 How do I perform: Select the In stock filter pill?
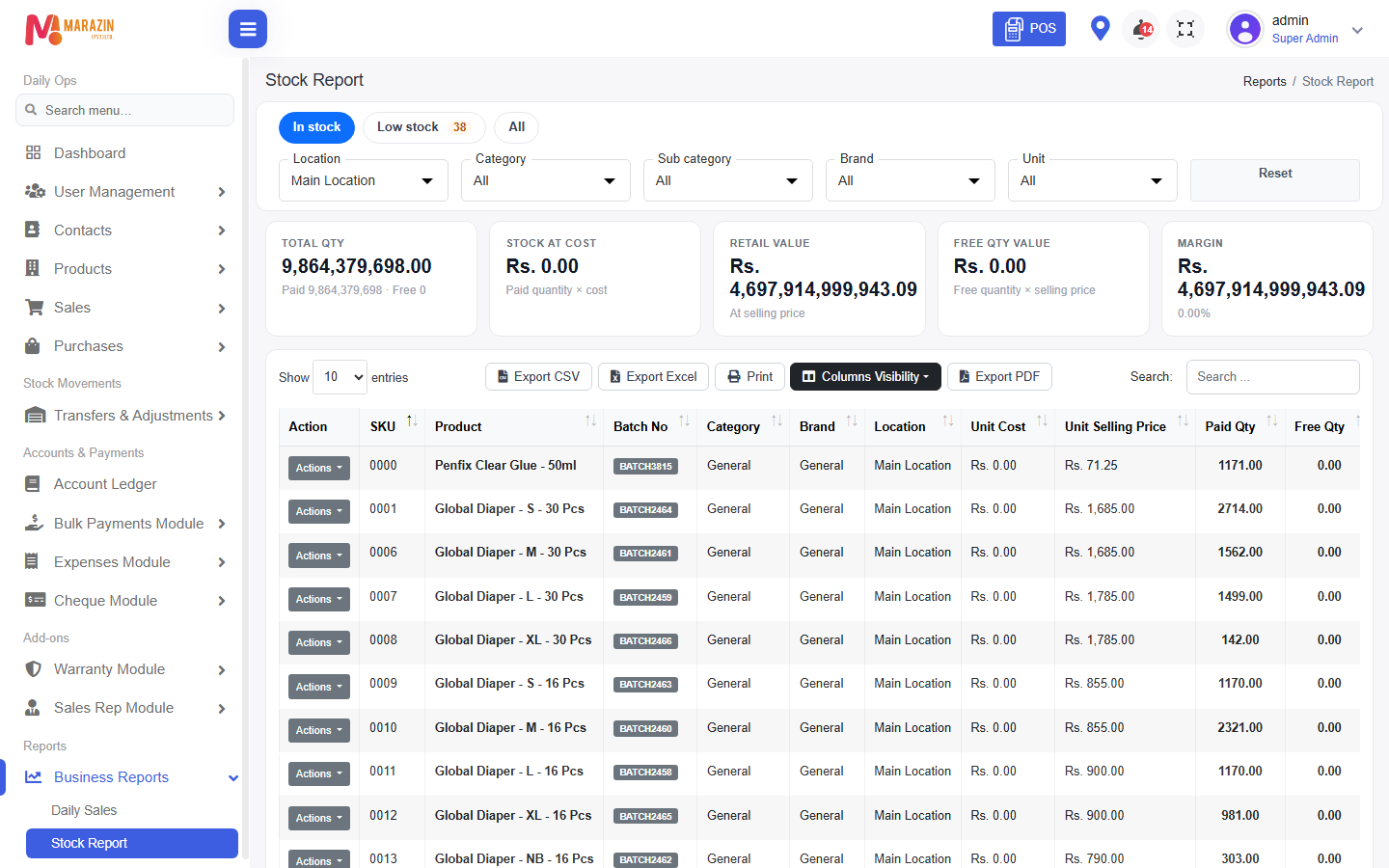click(316, 127)
